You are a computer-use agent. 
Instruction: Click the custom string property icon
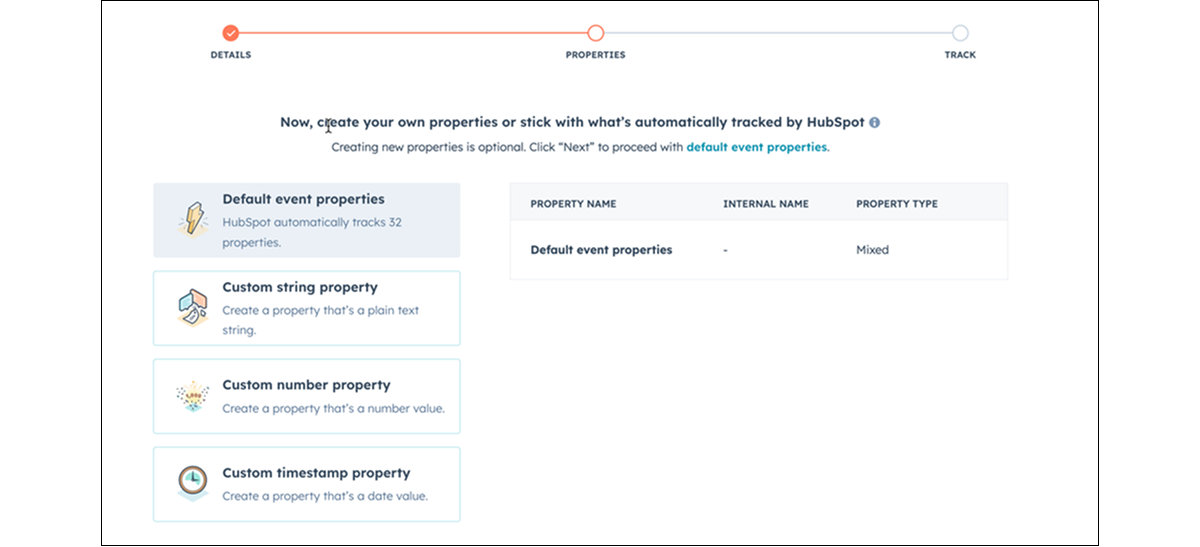192,307
